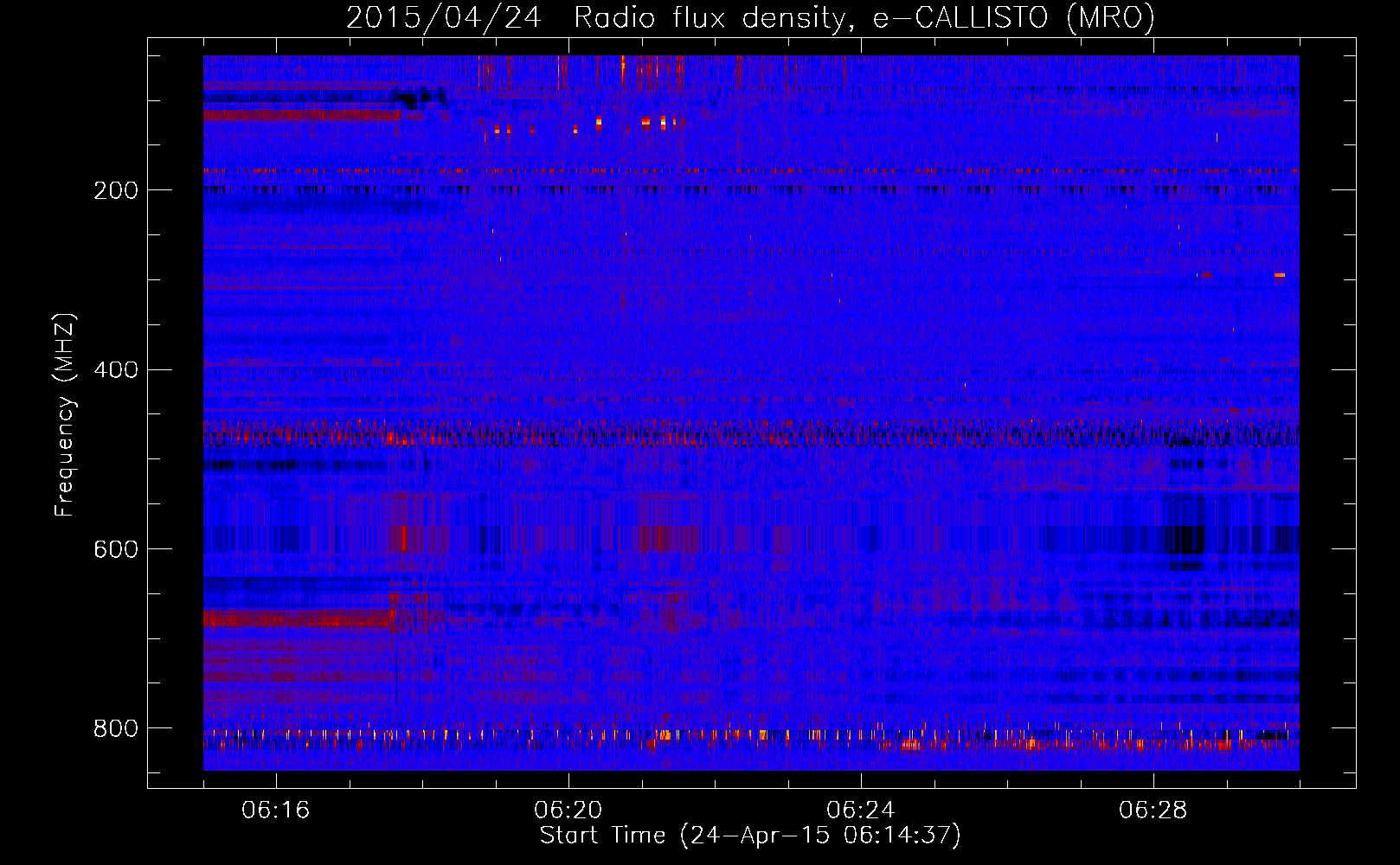1400x865 pixels.
Task: Click the 800 frequency tick label
Action: point(116,729)
